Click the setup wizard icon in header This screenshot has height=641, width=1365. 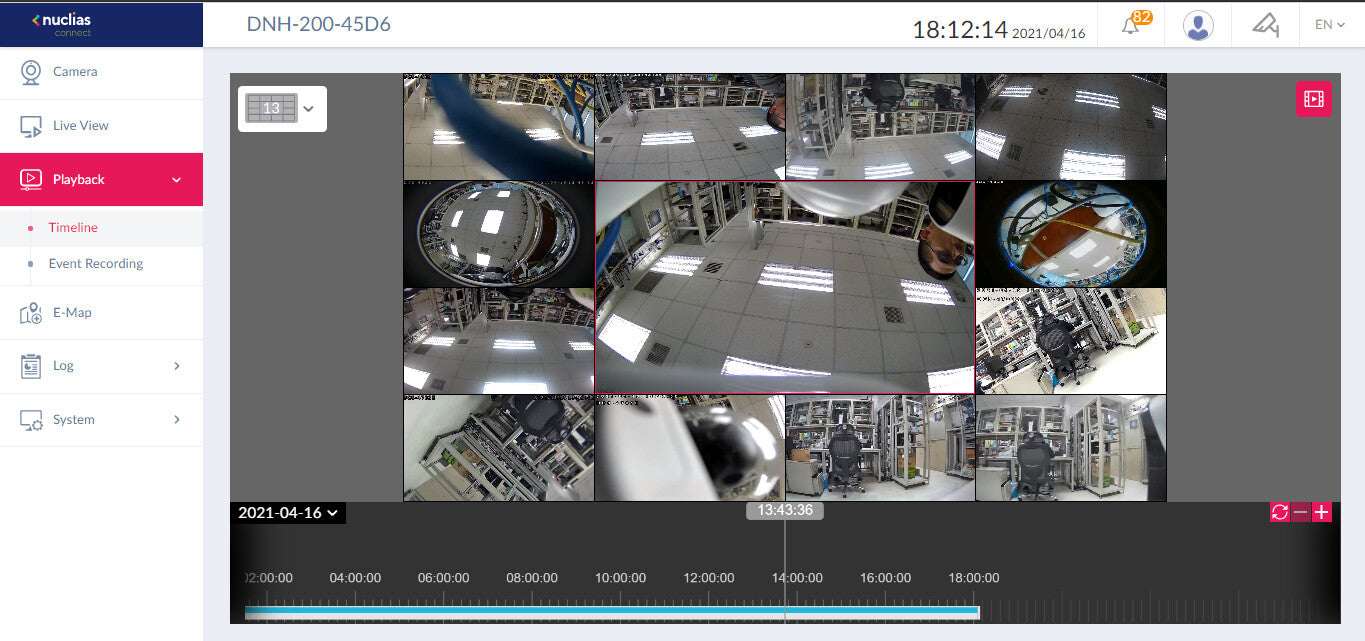(x=1265, y=25)
